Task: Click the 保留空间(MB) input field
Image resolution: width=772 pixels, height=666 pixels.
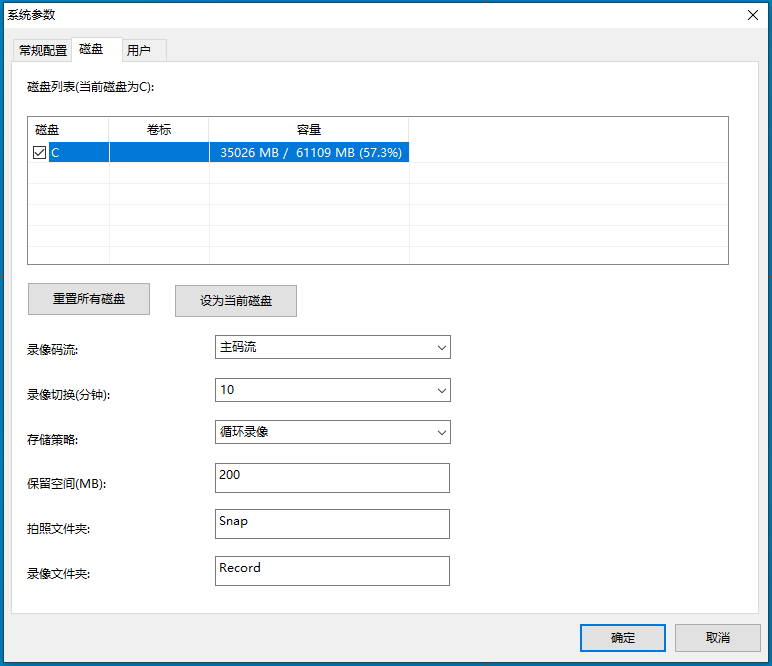Action: pos(332,478)
